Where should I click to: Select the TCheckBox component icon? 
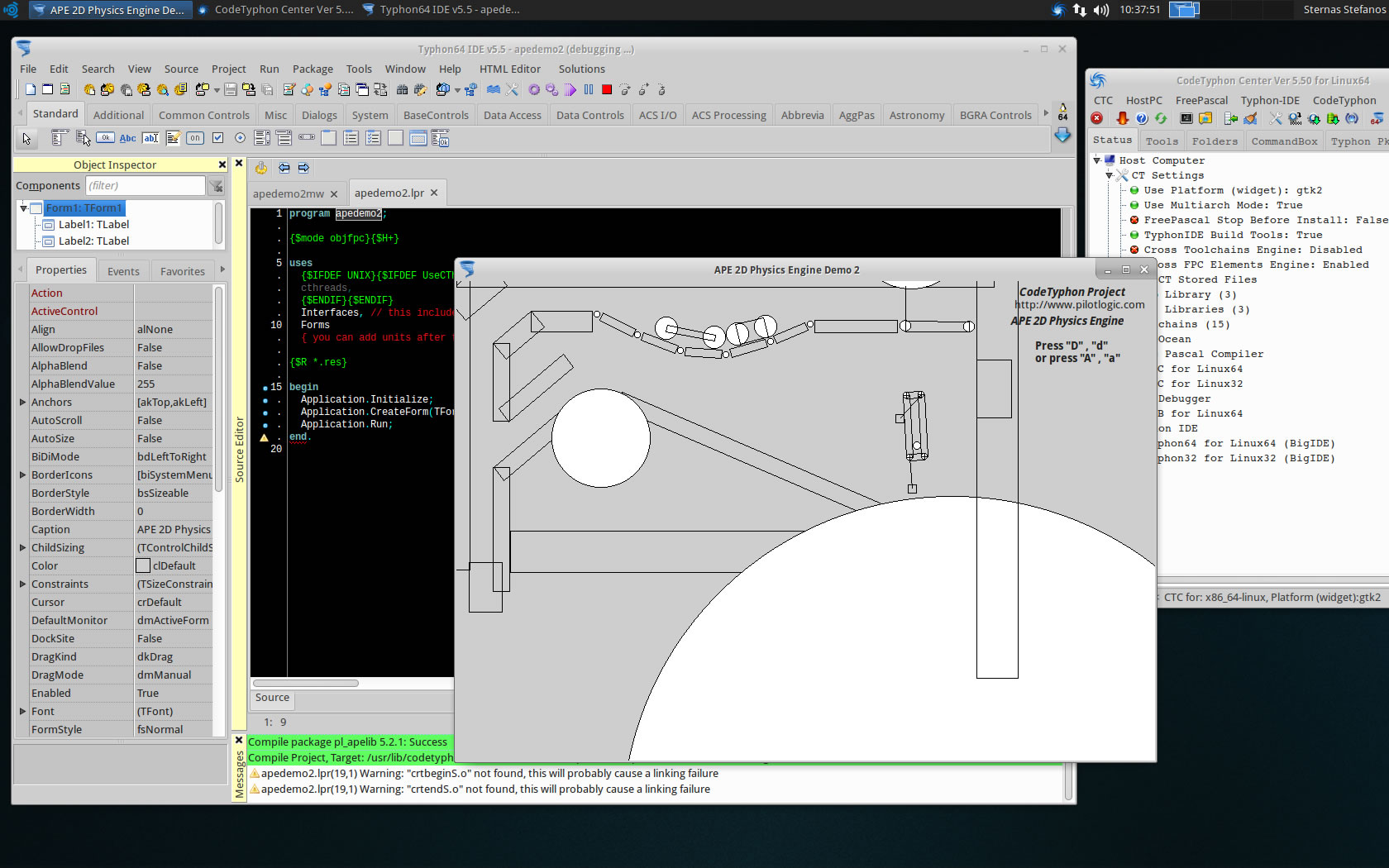[217, 138]
